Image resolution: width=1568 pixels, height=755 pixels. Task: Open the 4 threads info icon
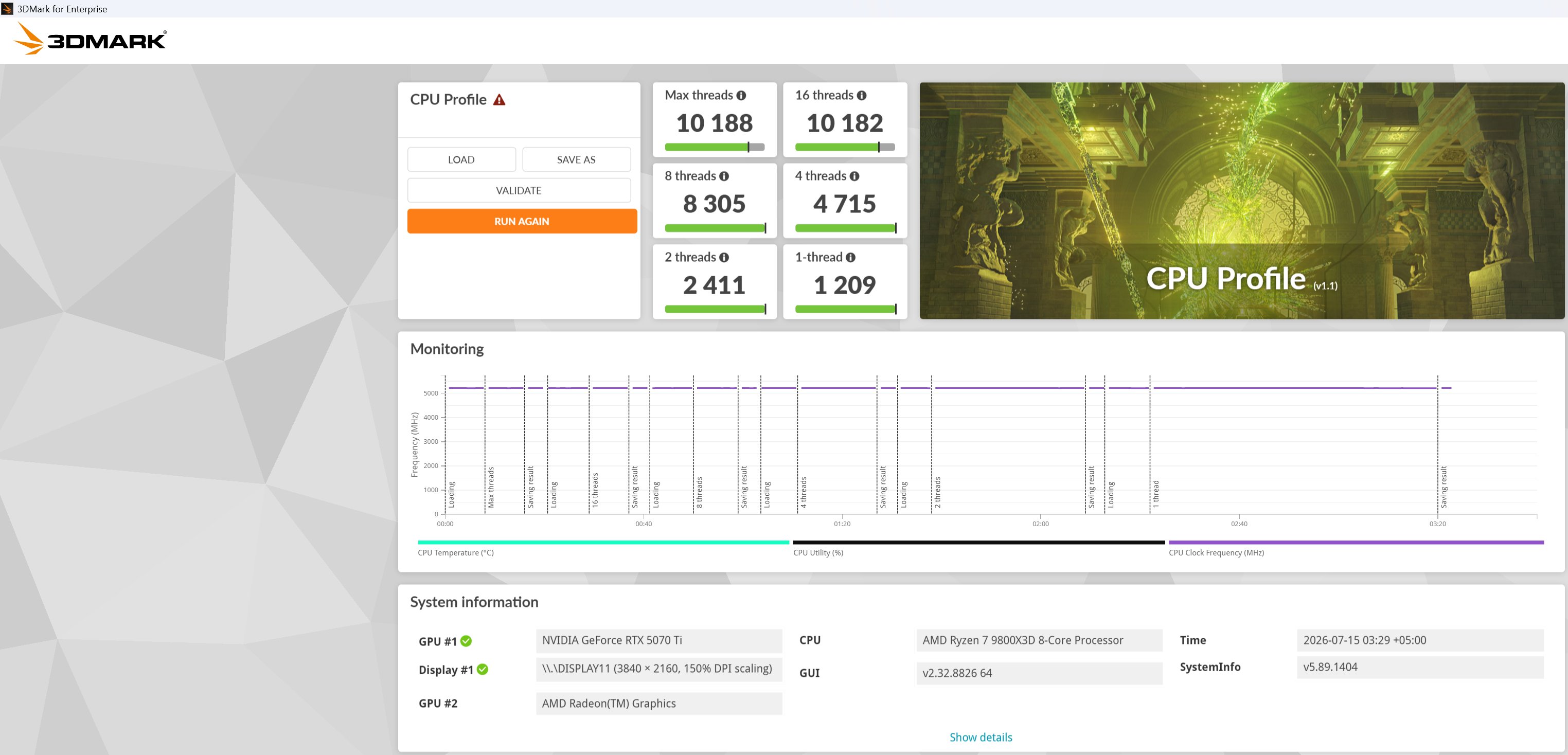[854, 176]
